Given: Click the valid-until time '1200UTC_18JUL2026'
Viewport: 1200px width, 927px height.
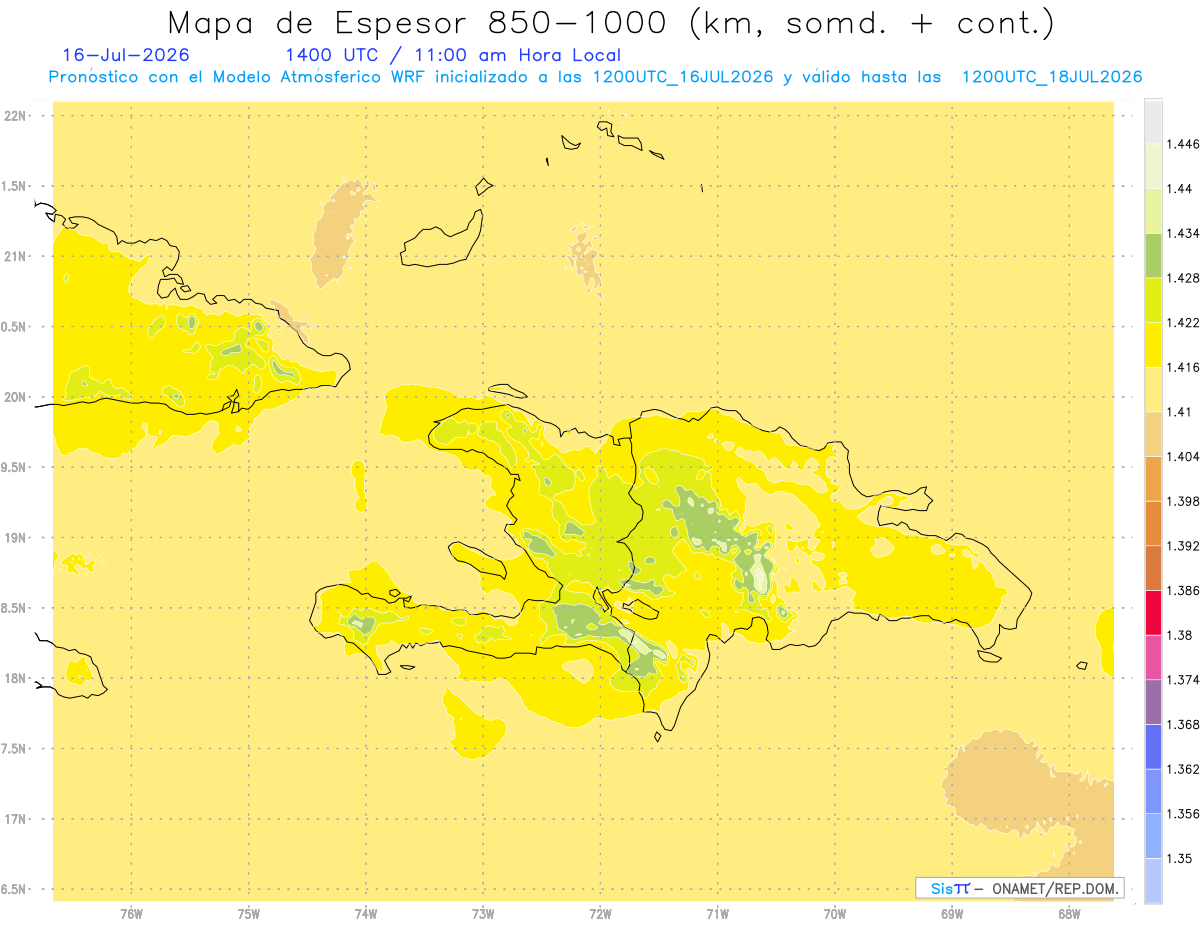Looking at the screenshot, I should [x=1051, y=77].
